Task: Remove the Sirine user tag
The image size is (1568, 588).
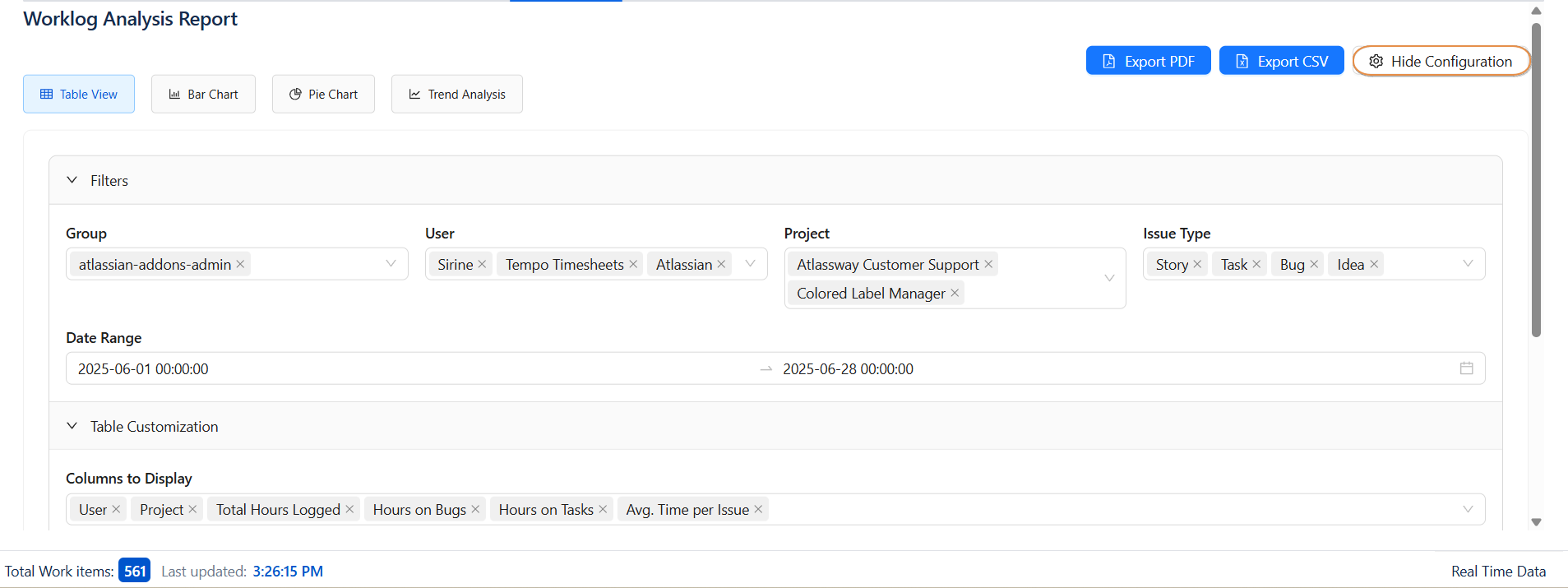Action: click(x=482, y=264)
